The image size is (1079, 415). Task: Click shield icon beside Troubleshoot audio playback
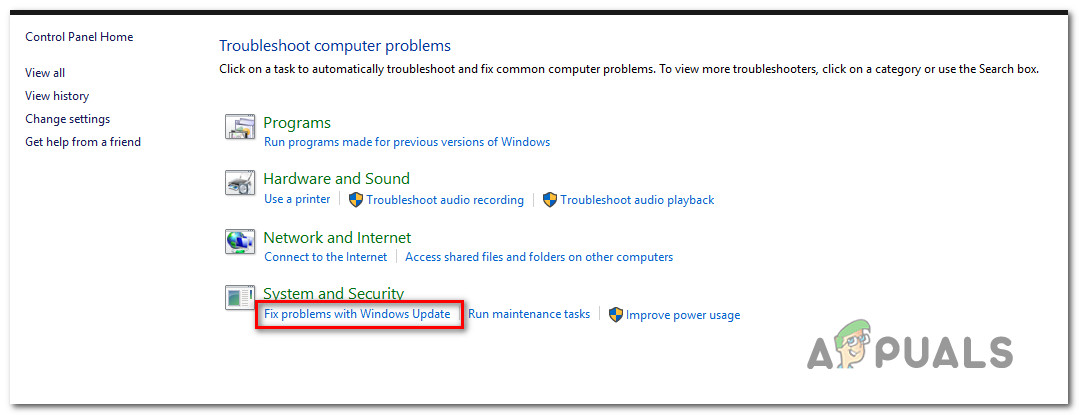pos(549,199)
